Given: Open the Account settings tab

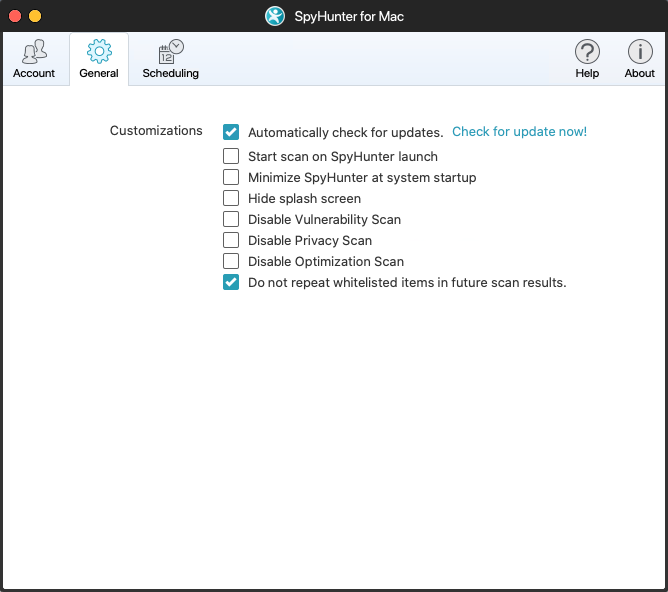Looking at the screenshot, I should [x=34, y=59].
